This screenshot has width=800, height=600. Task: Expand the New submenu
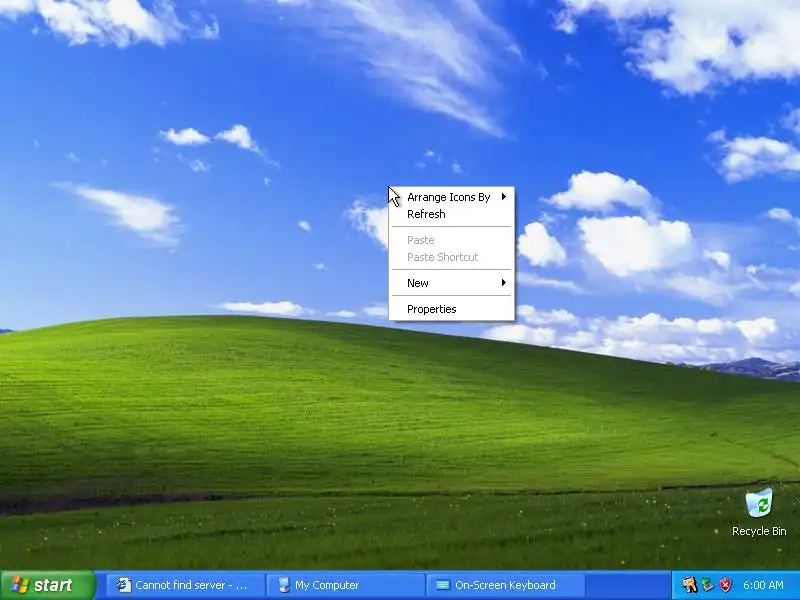[x=452, y=283]
